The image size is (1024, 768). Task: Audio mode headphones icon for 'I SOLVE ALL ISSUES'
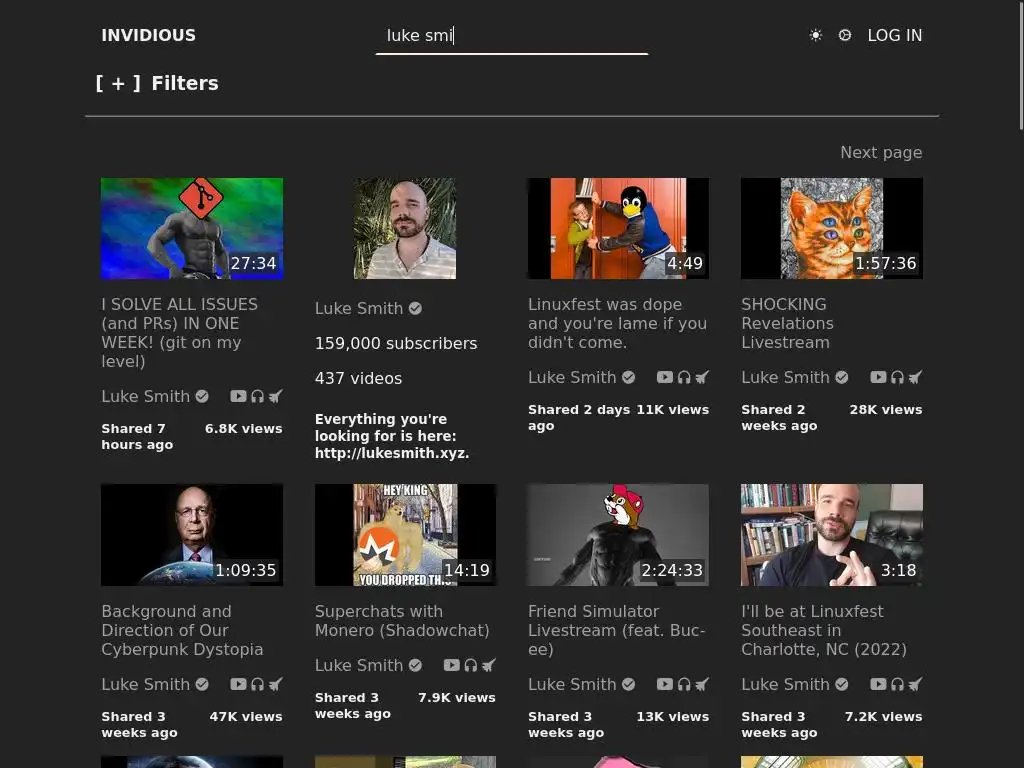[x=257, y=396]
